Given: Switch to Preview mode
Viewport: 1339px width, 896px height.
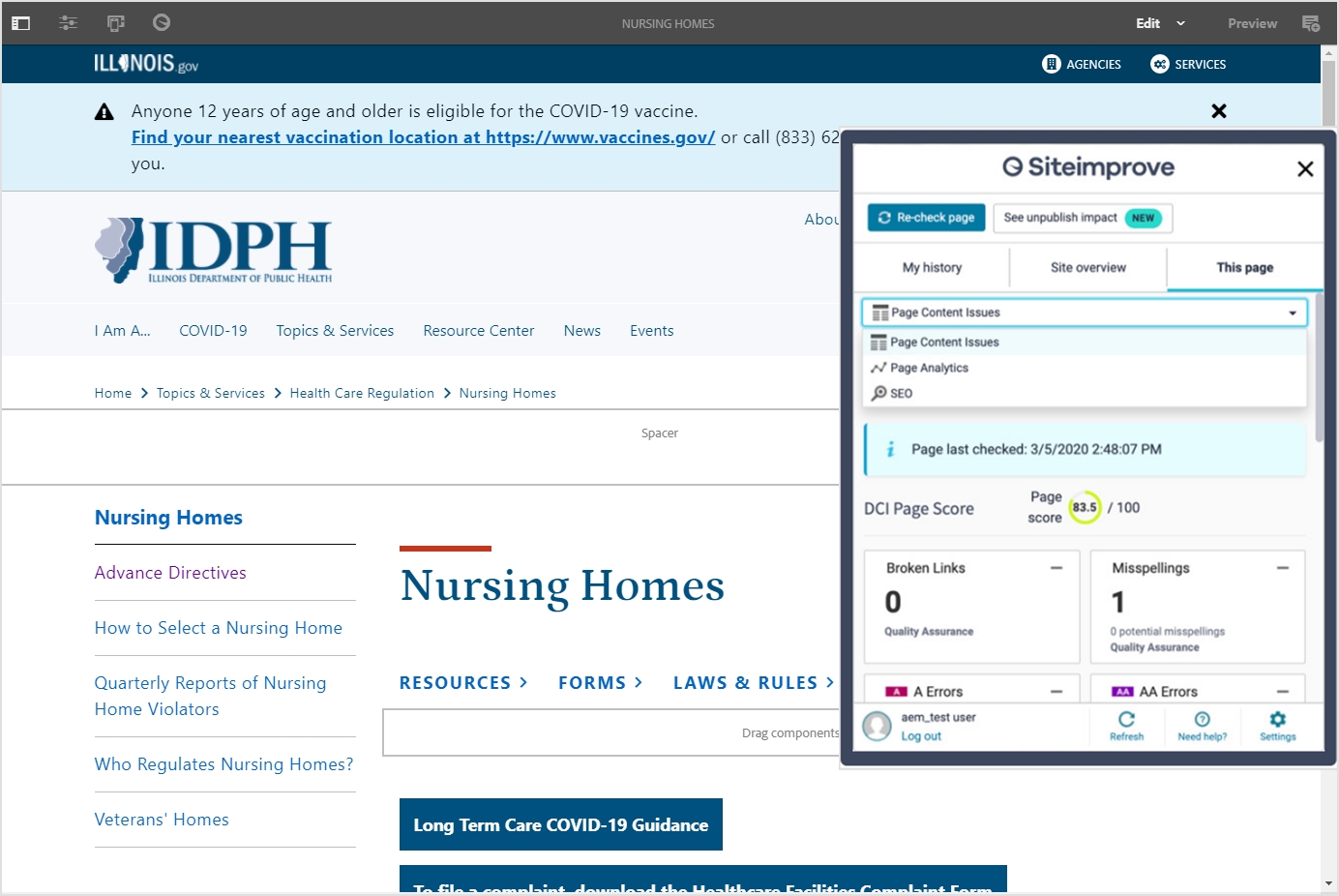Looking at the screenshot, I should (x=1252, y=23).
